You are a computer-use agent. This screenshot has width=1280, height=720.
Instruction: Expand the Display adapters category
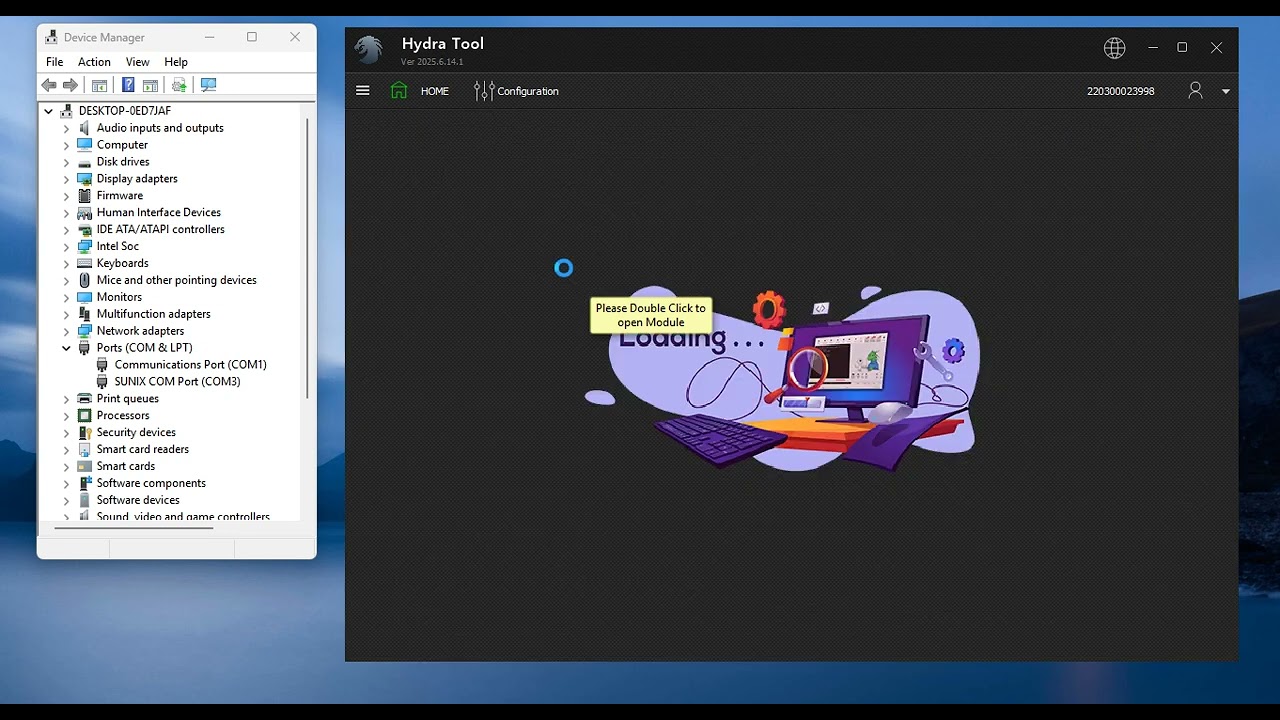[66, 179]
